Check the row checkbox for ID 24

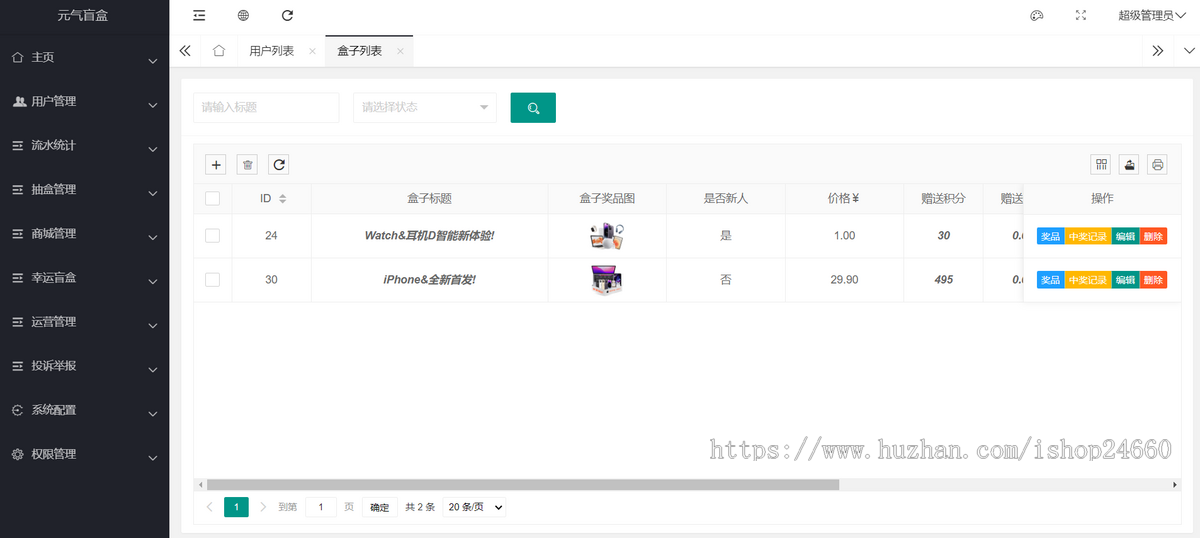pyautogui.click(x=212, y=236)
